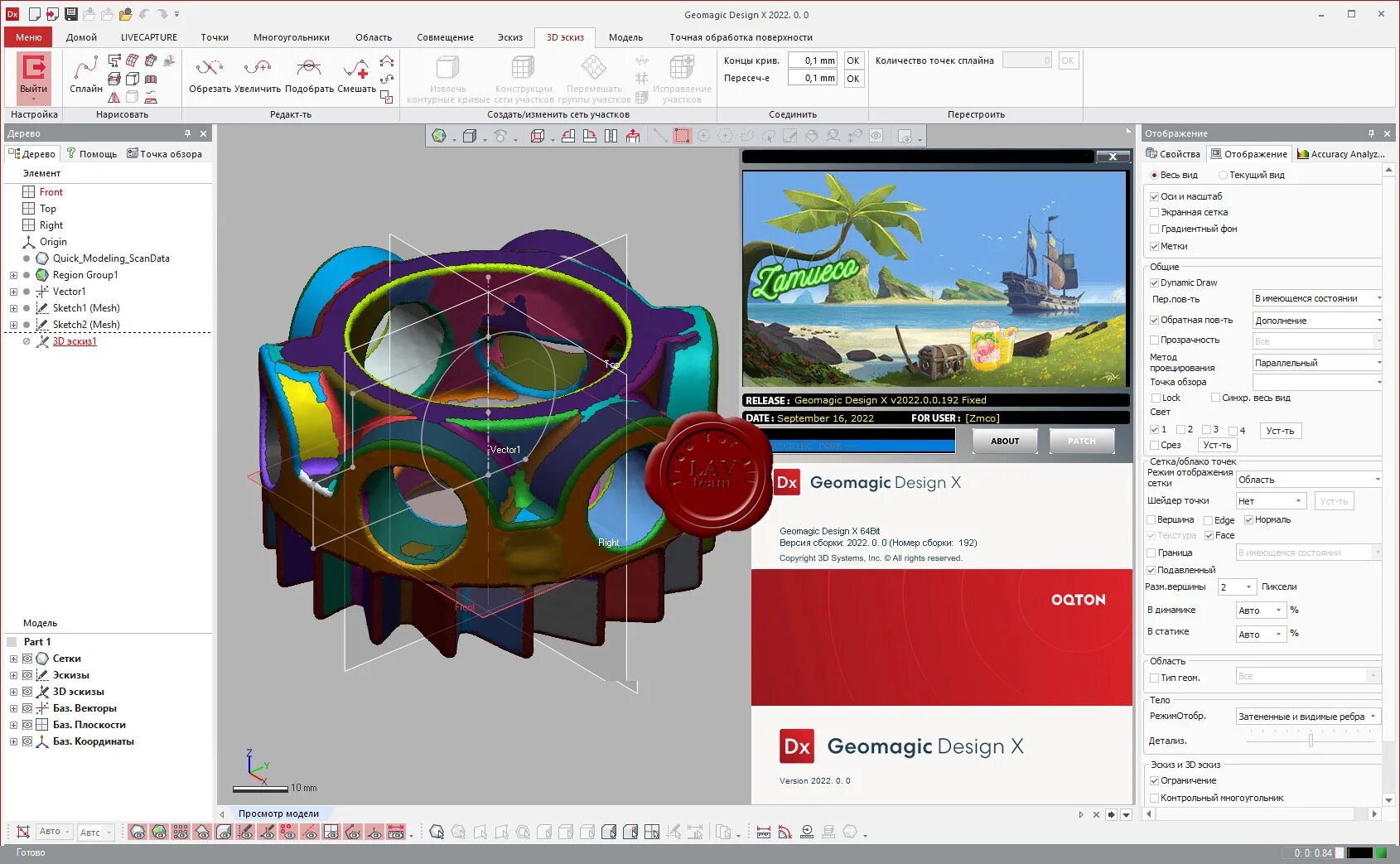Toggle visibility of Баз. Плоскости
Viewport: 1400px width, 864px height.
27,725
